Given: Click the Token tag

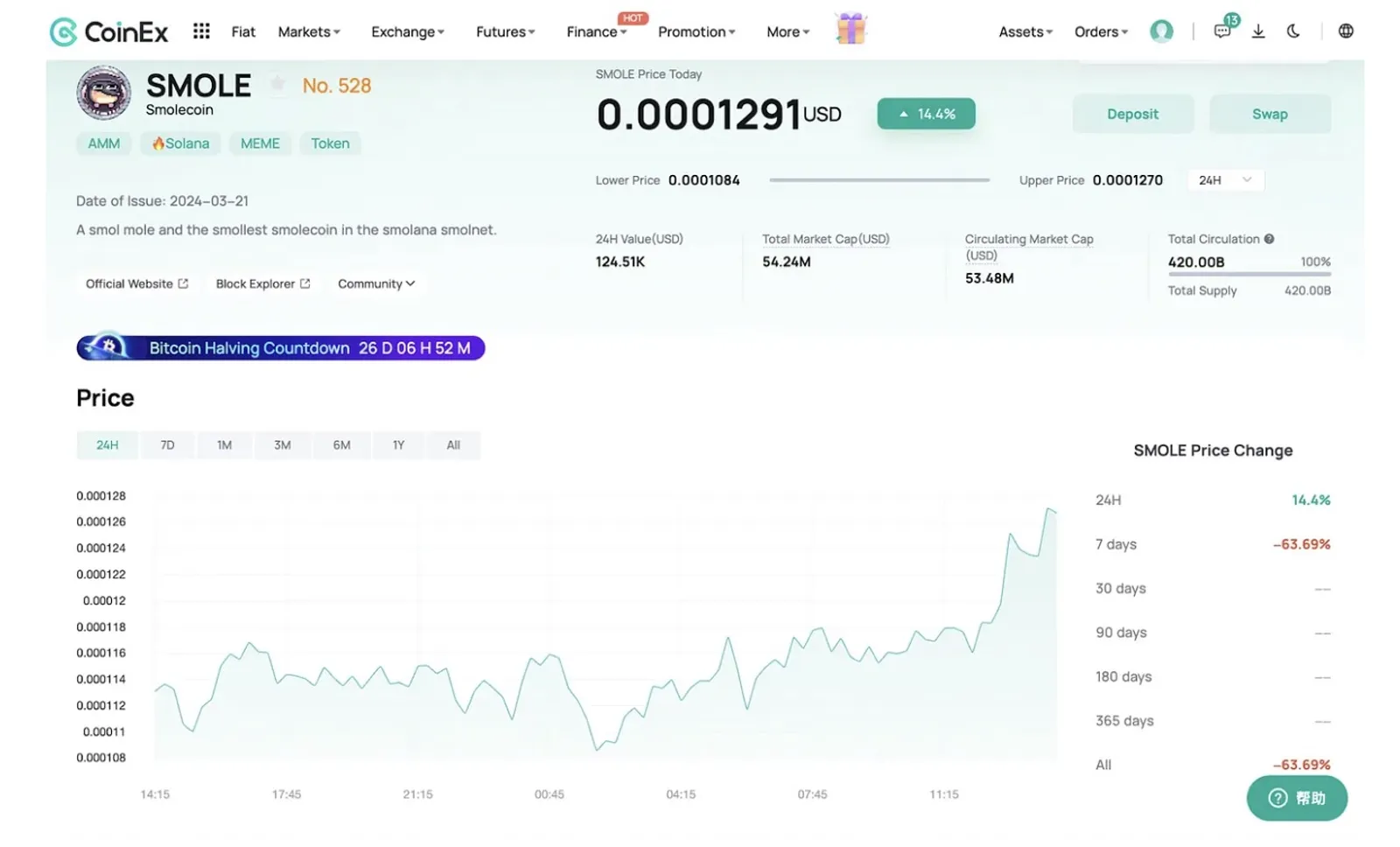Looking at the screenshot, I should pos(330,143).
